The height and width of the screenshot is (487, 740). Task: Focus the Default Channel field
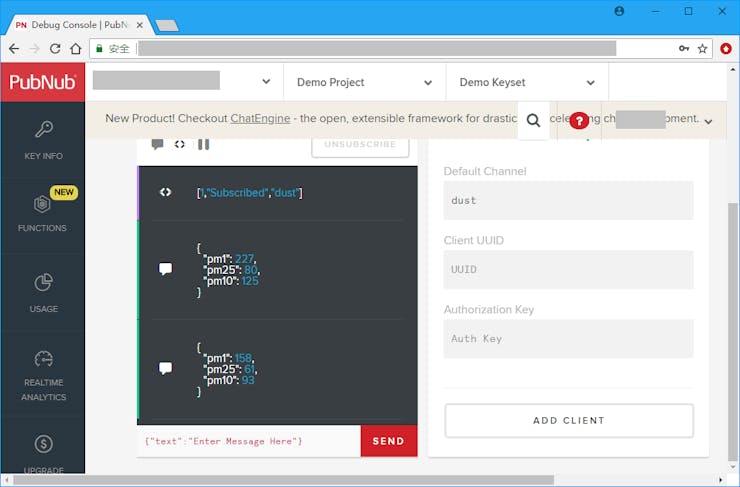pyautogui.click(x=568, y=200)
